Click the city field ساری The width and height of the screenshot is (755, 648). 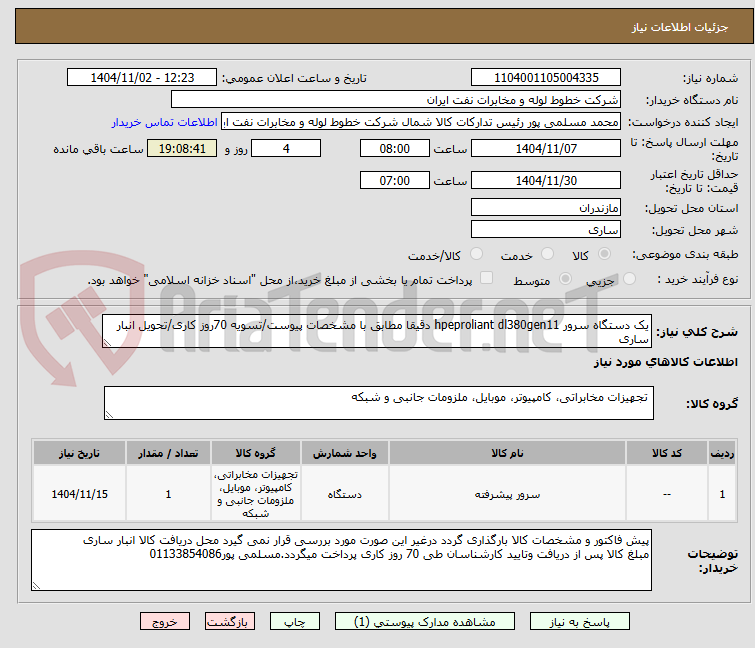[x=546, y=230]
